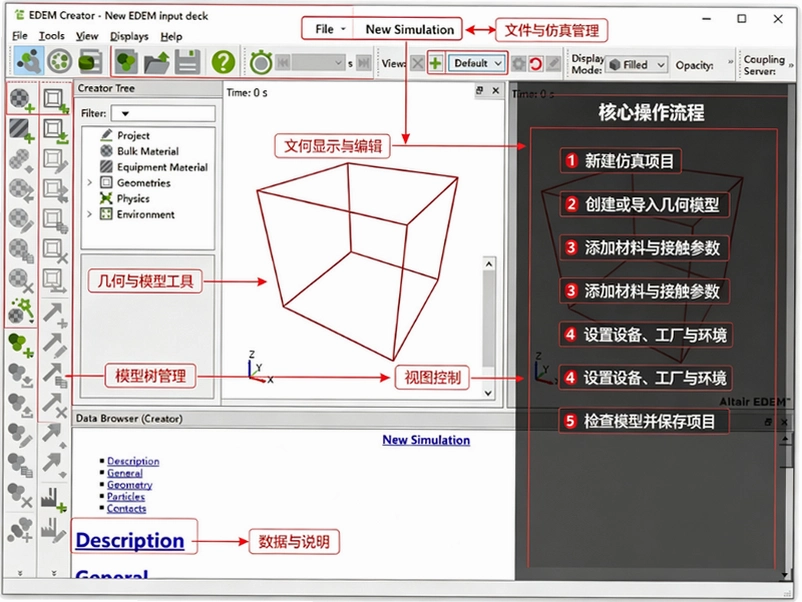This screenshot has width=802, height=602.
Task: Expand overflow chevron under factory tools column
Action: point(54,573)
